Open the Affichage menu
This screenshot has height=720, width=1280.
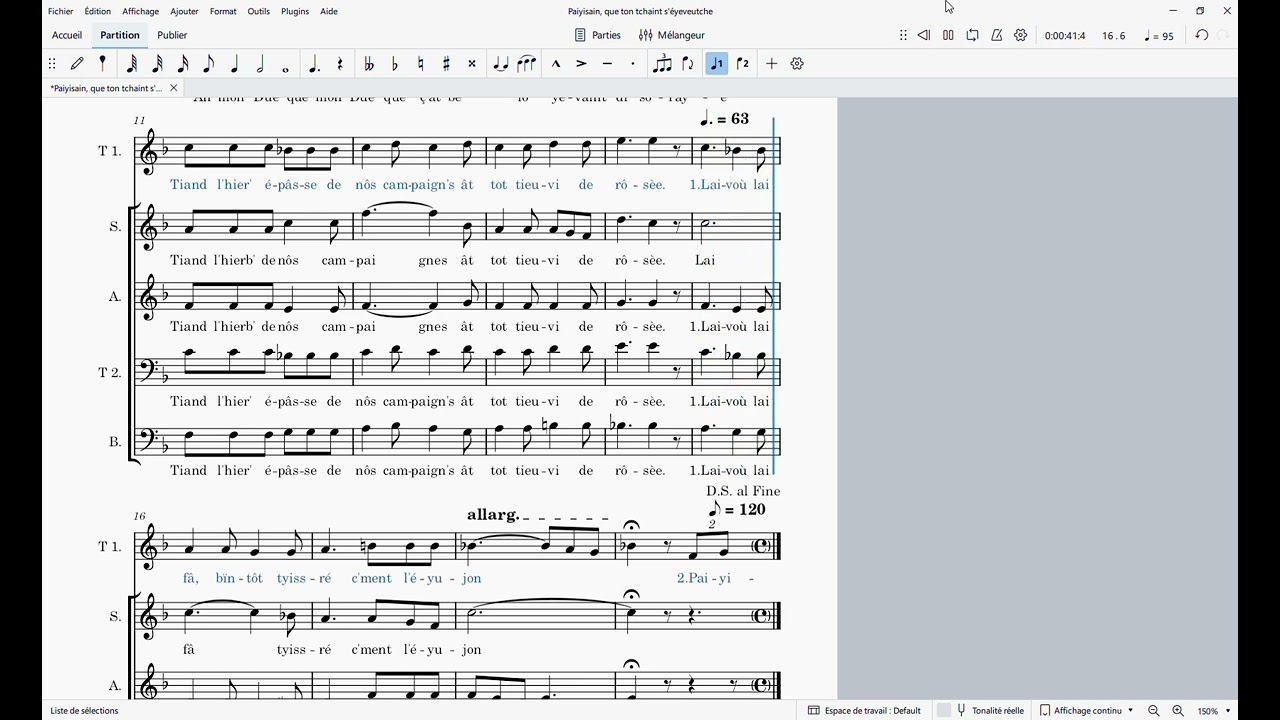(141, 11)
